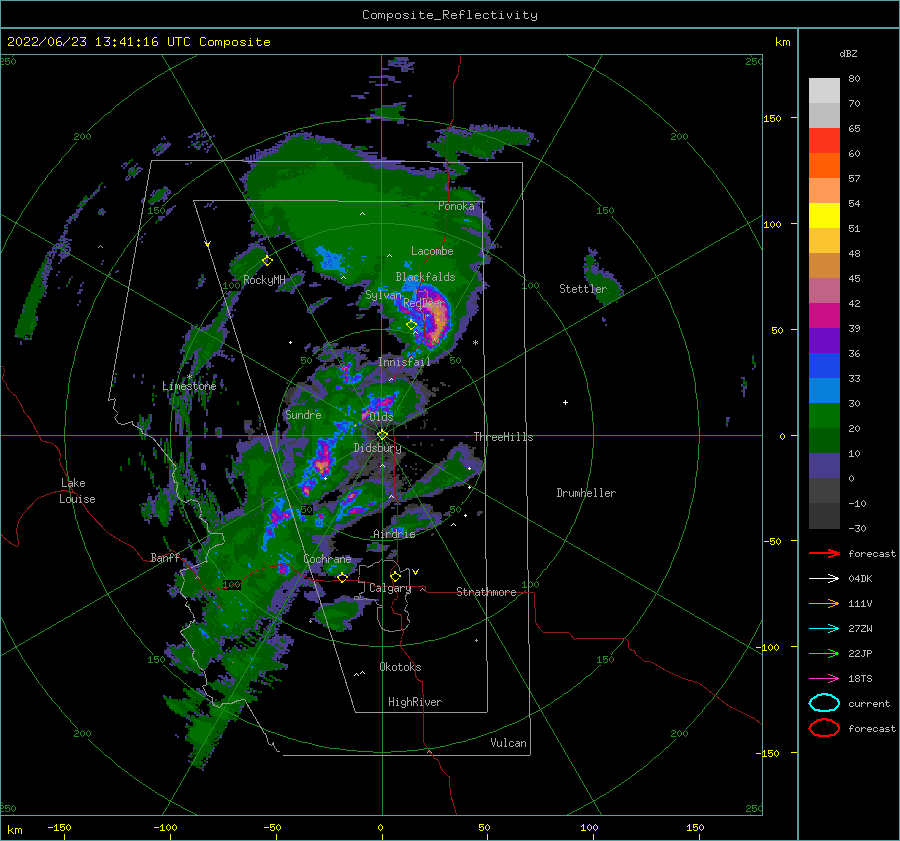This screenshot has height=841, width=900.
Task: Click the dBZ legend heading
Action: click(848, 53)
